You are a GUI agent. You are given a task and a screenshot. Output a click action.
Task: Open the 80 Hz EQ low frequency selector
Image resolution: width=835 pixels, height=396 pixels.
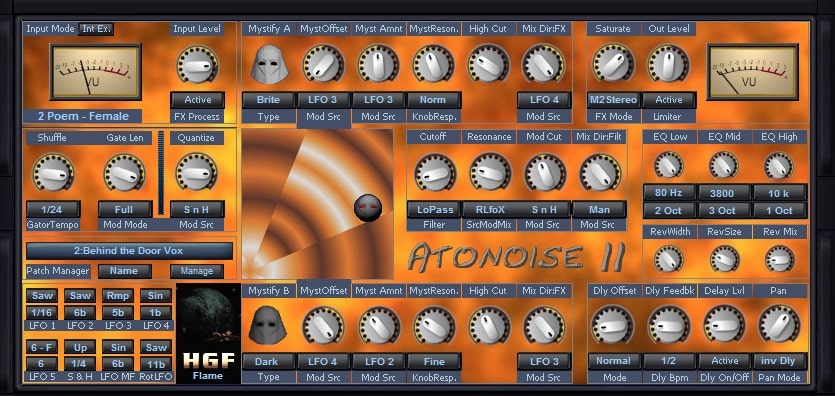pos(669,193)
